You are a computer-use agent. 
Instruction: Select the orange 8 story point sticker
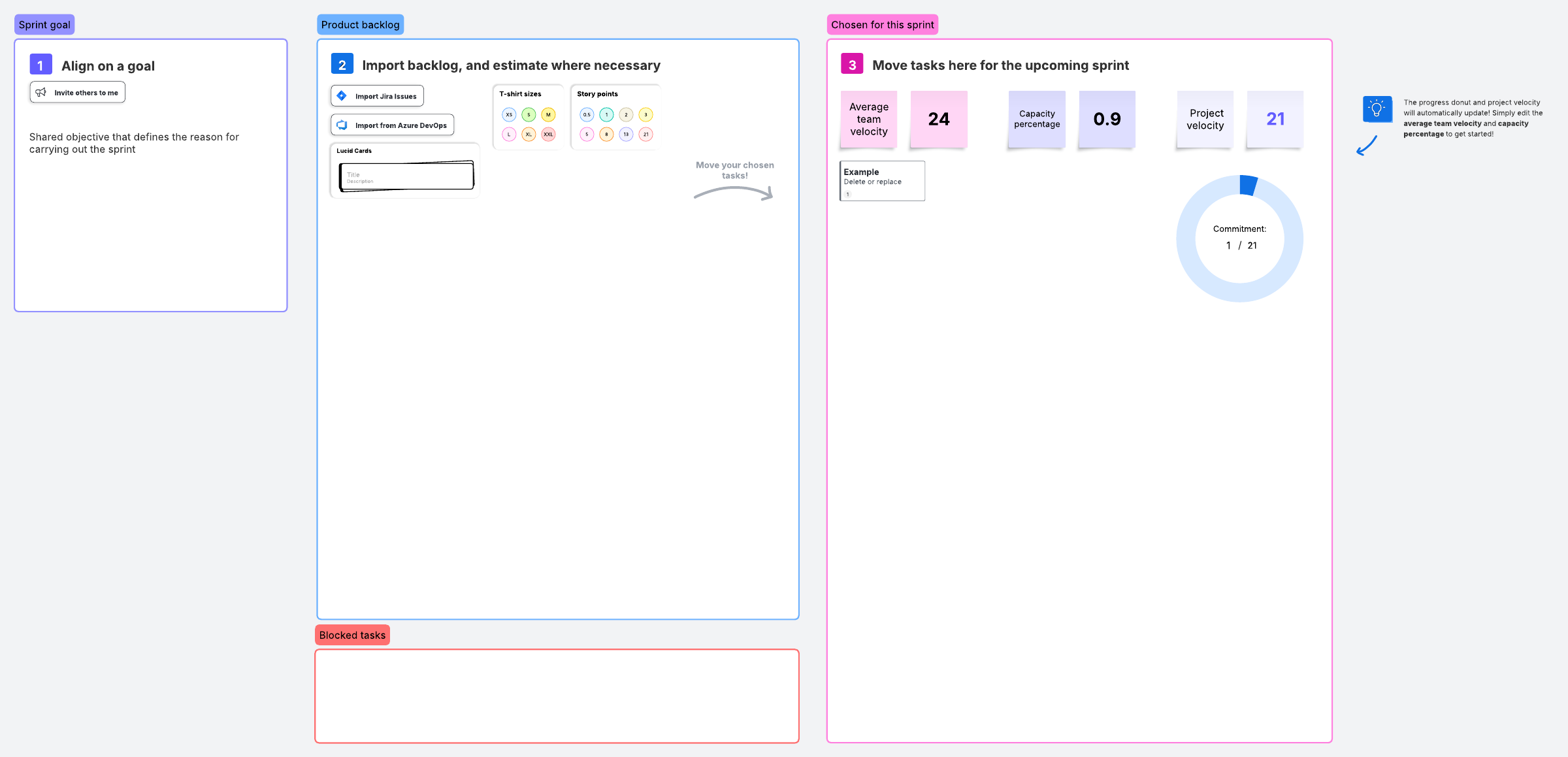(x=606, y=135)
